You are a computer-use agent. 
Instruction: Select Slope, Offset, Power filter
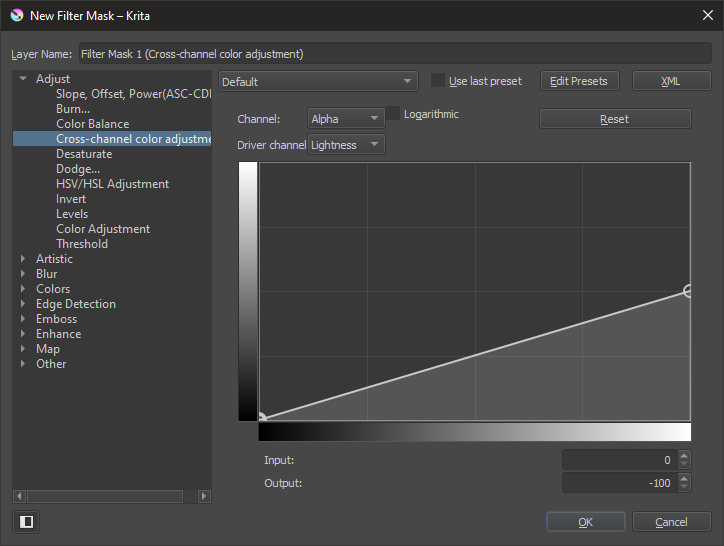point(133,94)
